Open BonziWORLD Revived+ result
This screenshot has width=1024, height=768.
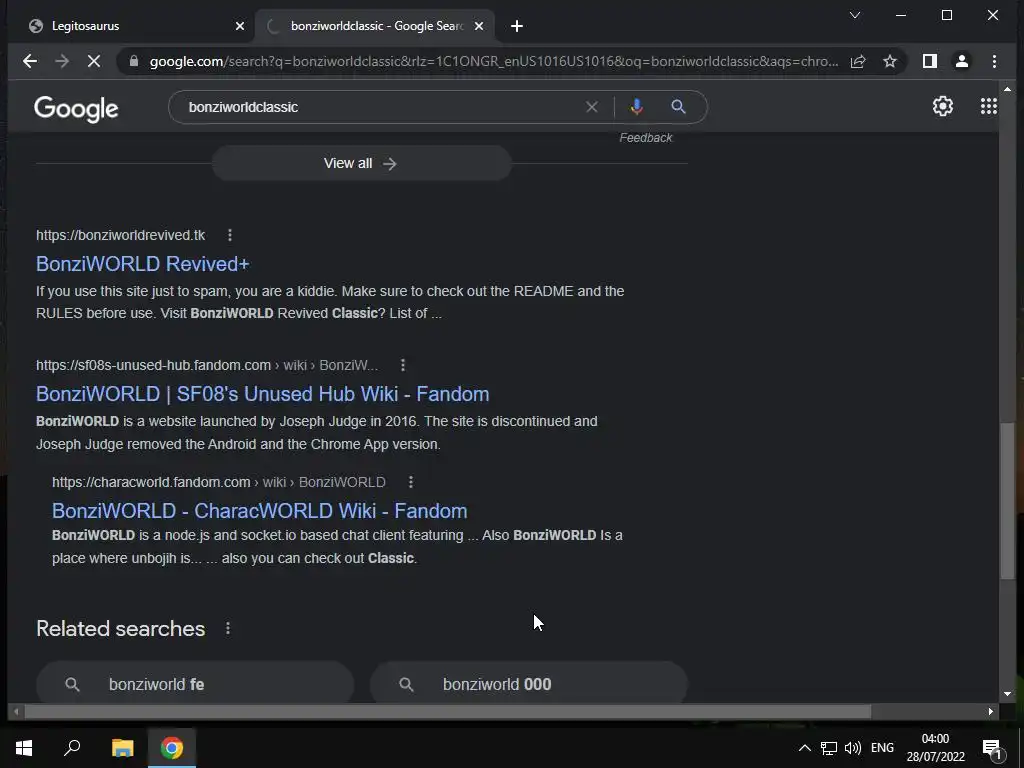[x=142, y=264]
